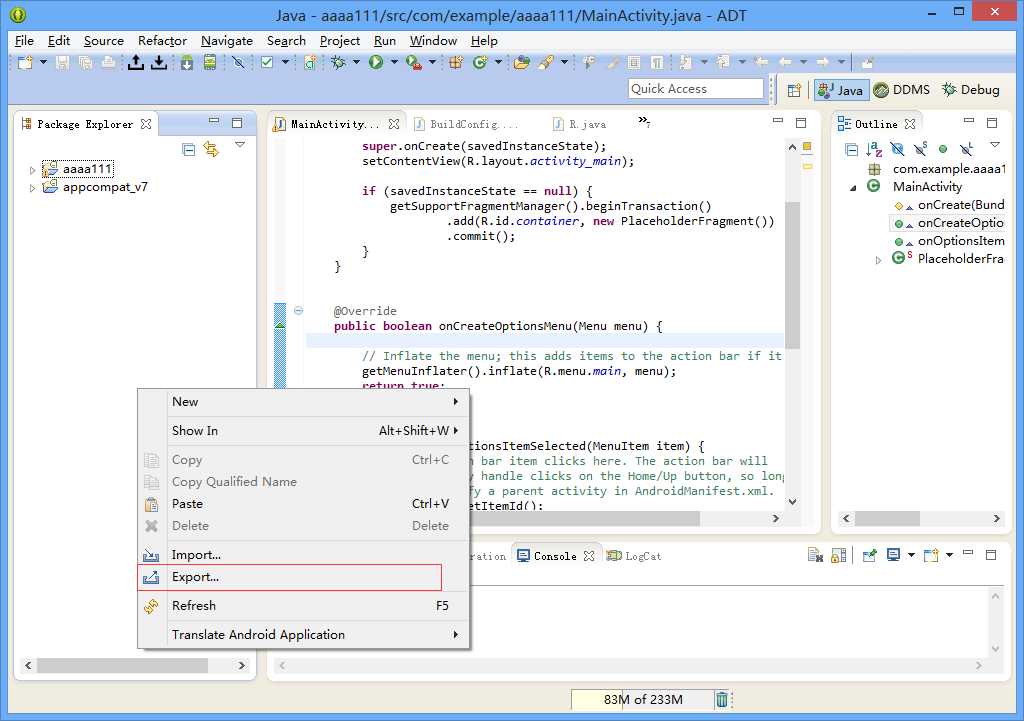Click the Run External Tools icon

(413, 63)
